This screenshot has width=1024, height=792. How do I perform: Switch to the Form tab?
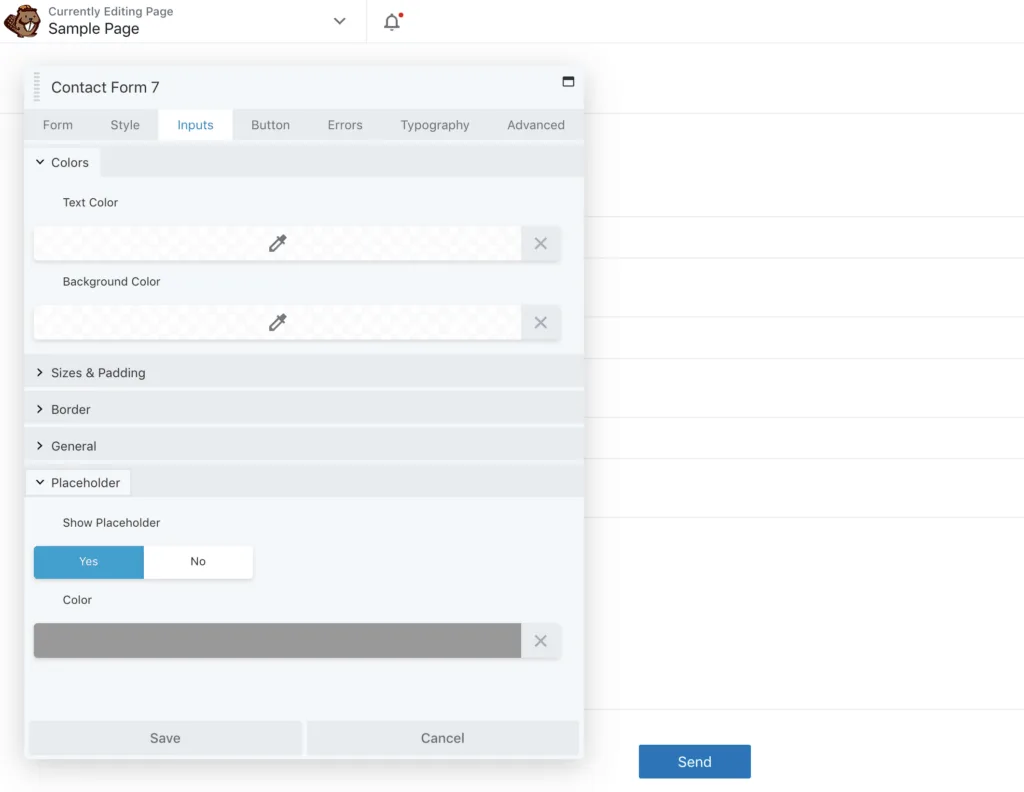click(x=58, y=125)
